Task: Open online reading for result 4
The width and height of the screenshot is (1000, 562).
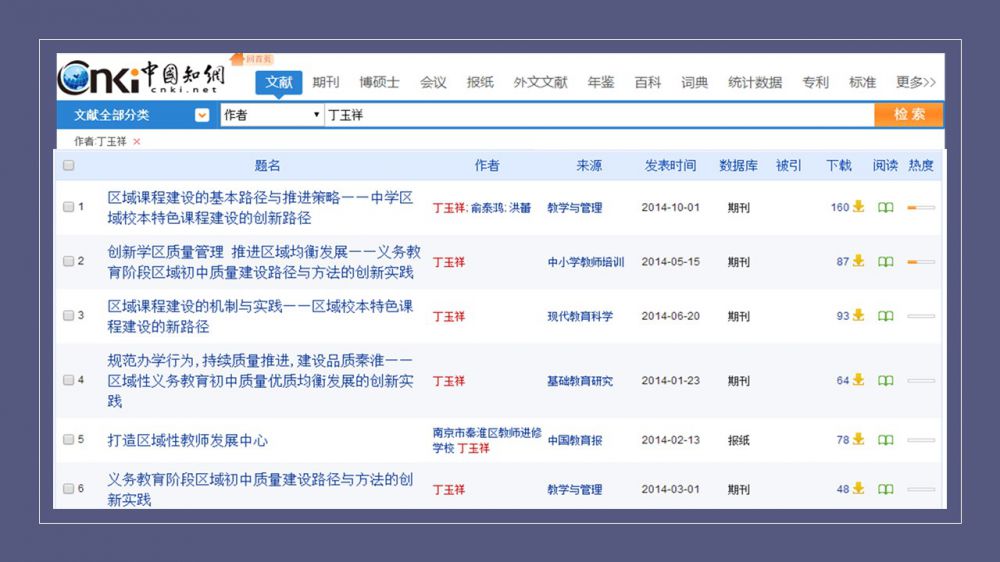Action: [x=885, y=381]
